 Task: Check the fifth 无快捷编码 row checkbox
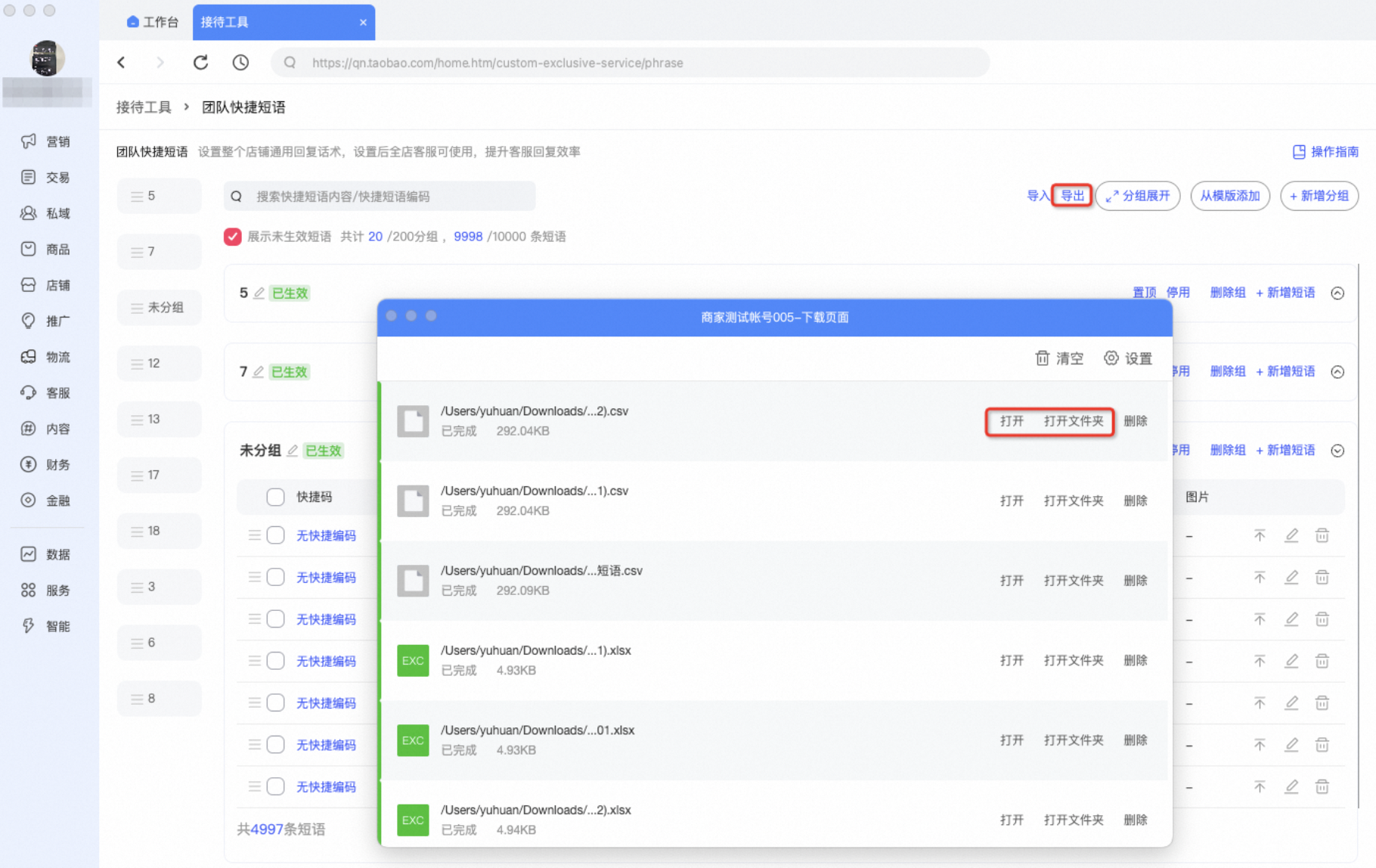tap(275, 703)
